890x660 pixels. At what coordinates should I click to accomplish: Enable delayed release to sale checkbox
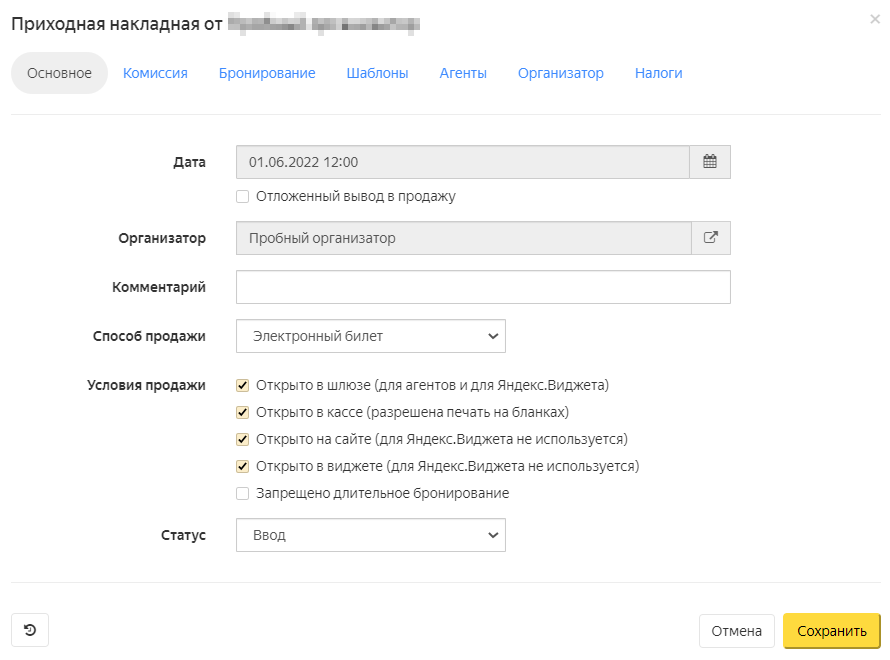tap(242, 197)
